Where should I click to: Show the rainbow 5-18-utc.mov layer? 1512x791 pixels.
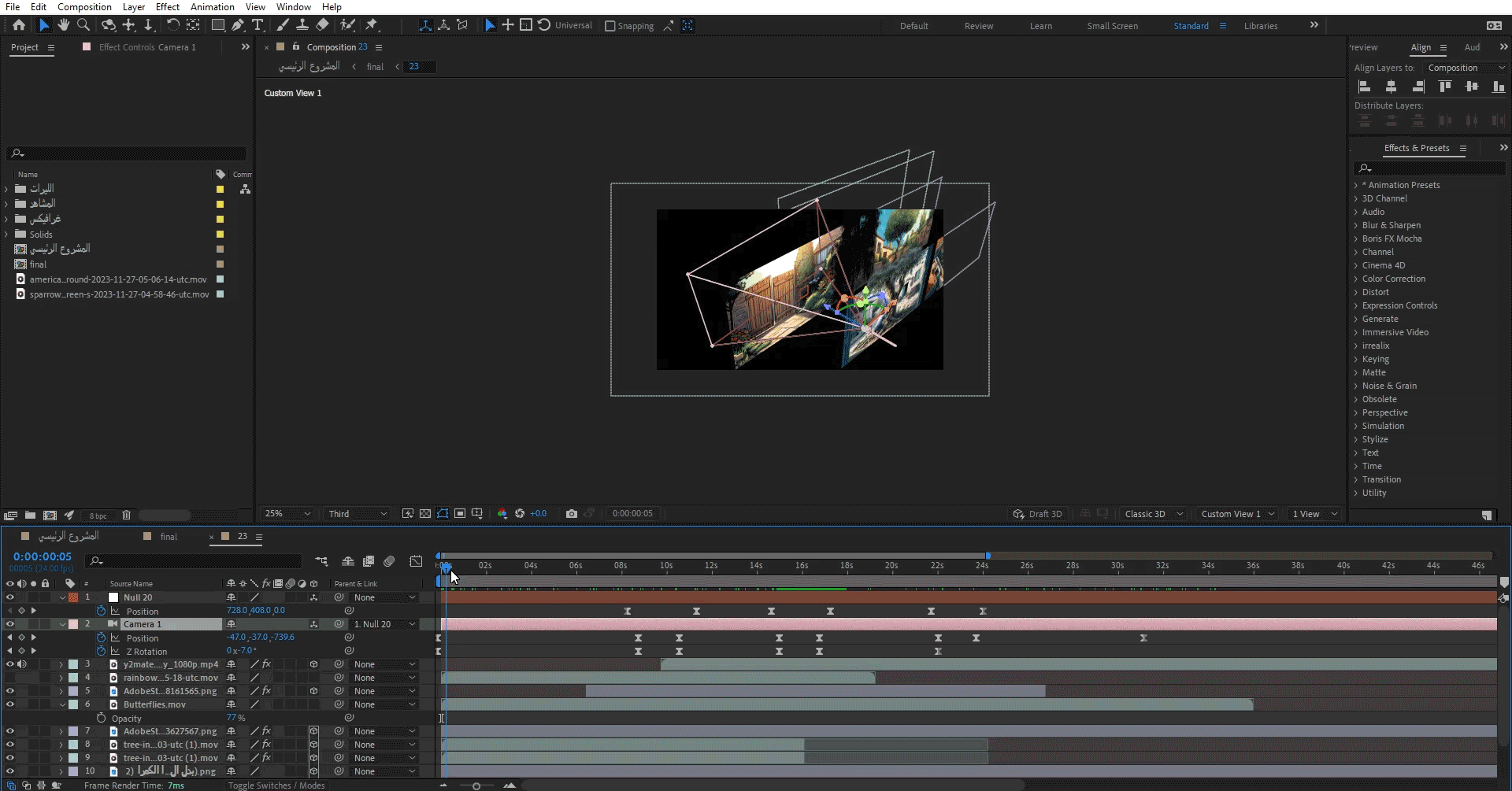pos(10,678)
